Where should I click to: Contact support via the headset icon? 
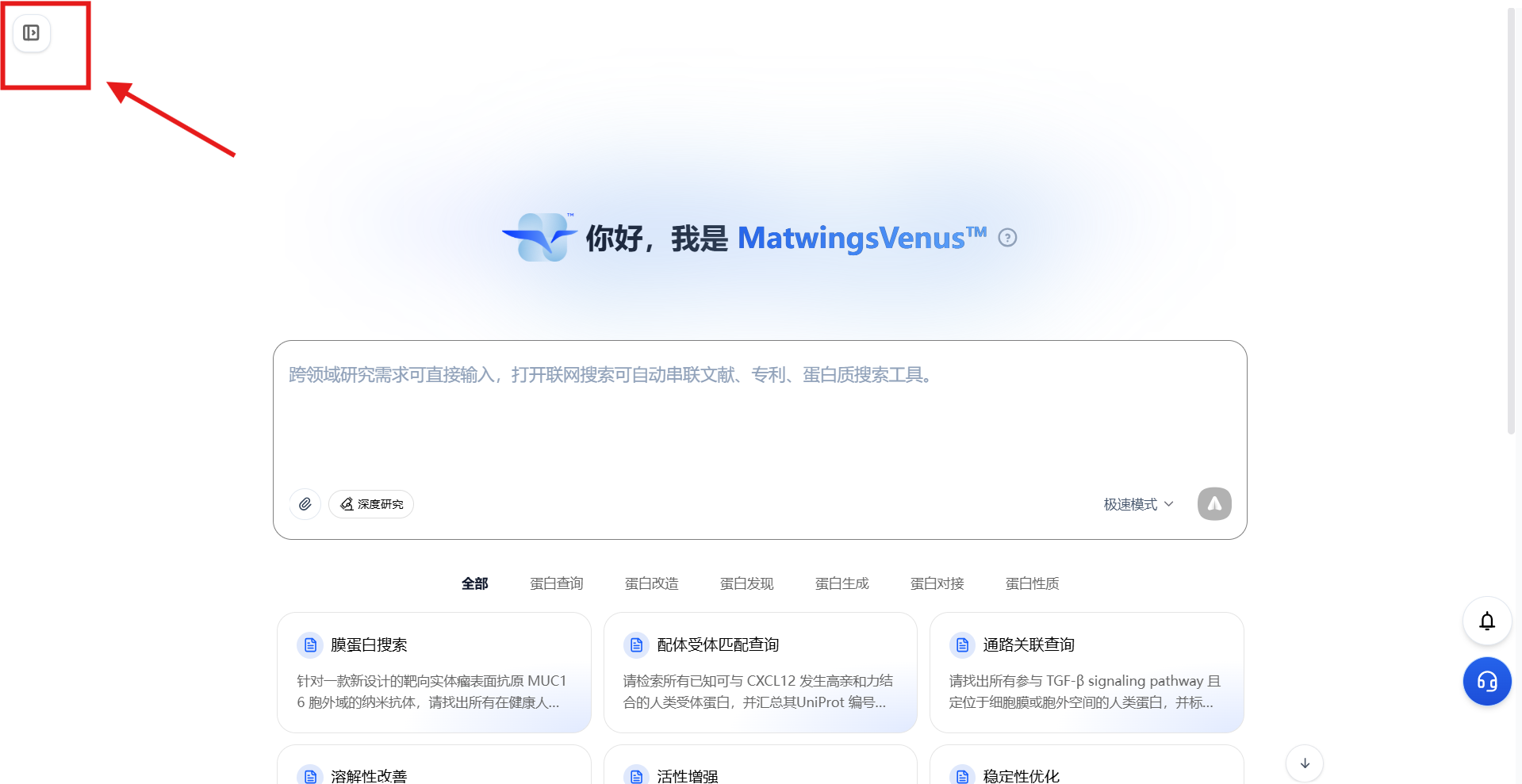pyautogui.click(x=1487, y=681)
